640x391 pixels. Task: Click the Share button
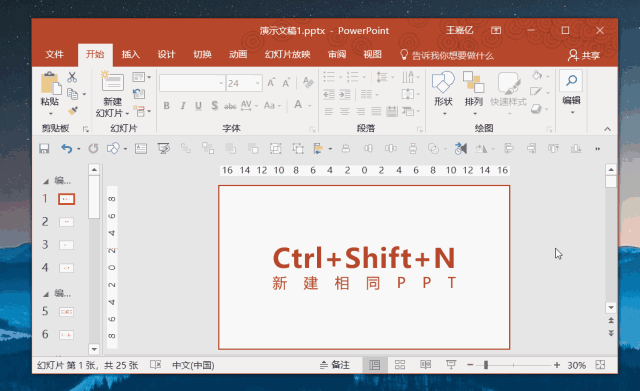coord(584,55)
